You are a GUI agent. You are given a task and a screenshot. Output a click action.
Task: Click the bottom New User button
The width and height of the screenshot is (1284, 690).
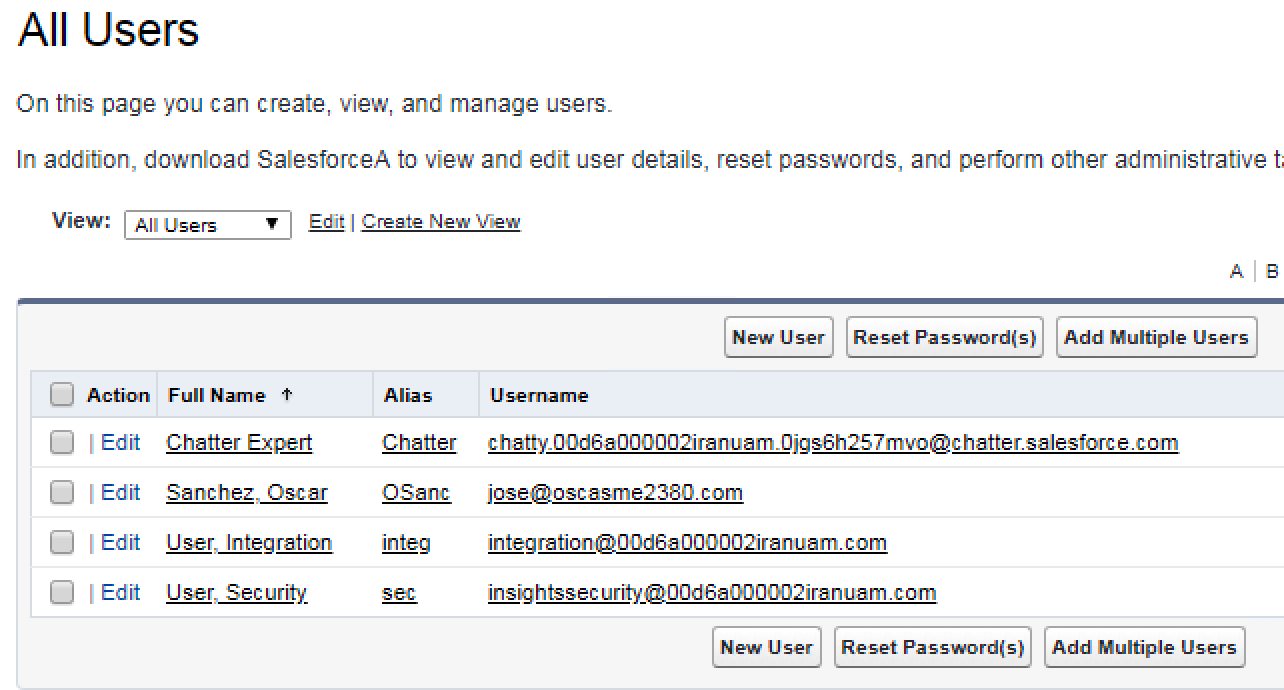(x=767, y=647)
